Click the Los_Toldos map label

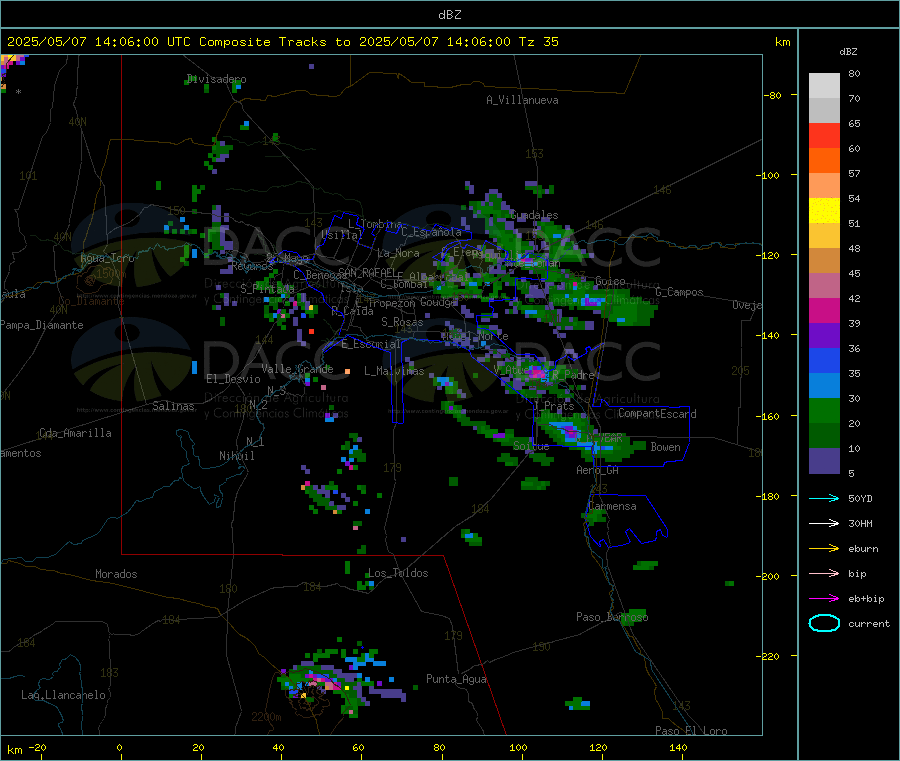(398, 573)
